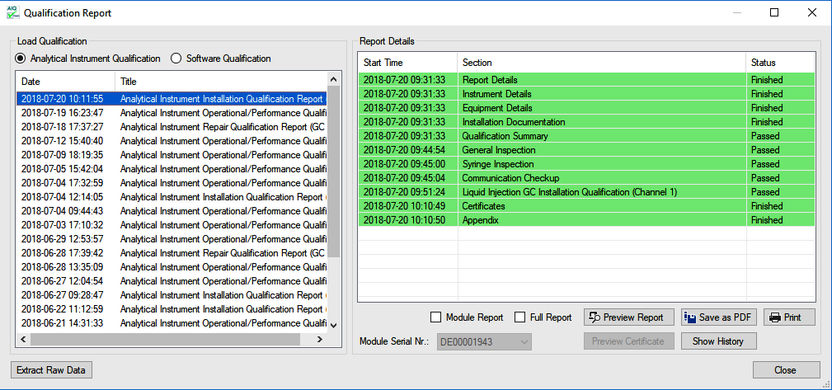Screen dimensions: 832x390
Task: Click the list scroll up arrow
Action: [x=334, y=79]
